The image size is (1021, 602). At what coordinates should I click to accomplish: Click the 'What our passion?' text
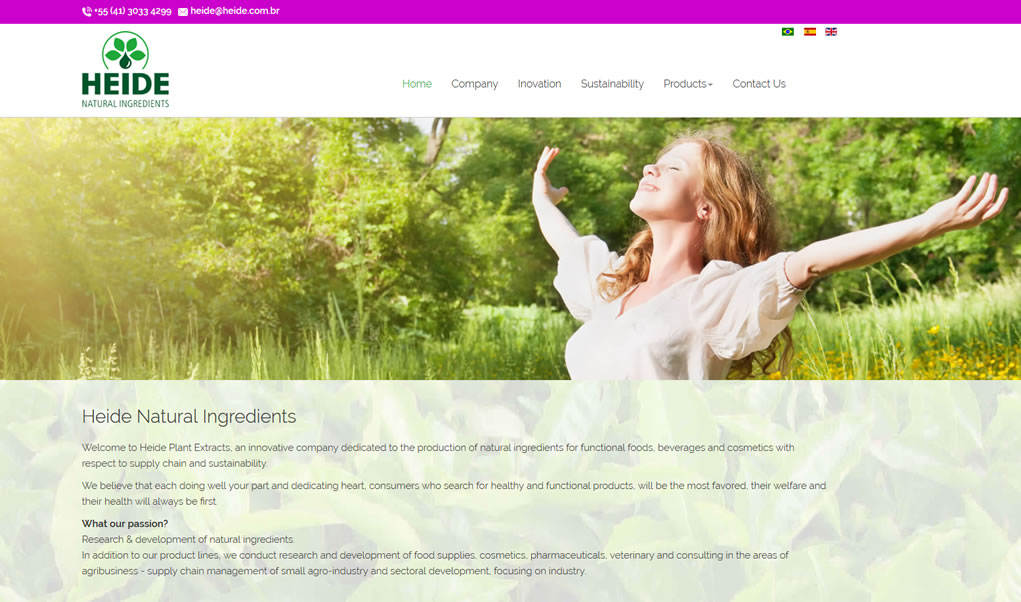125,523
